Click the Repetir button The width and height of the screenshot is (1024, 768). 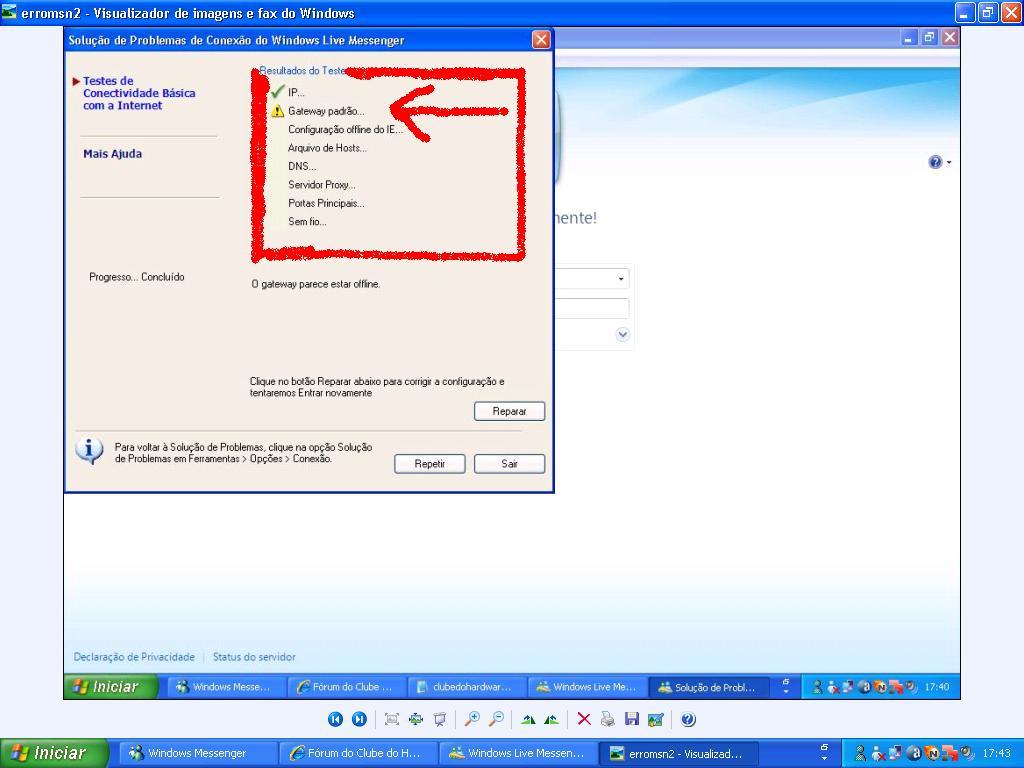tap(429, 464)
